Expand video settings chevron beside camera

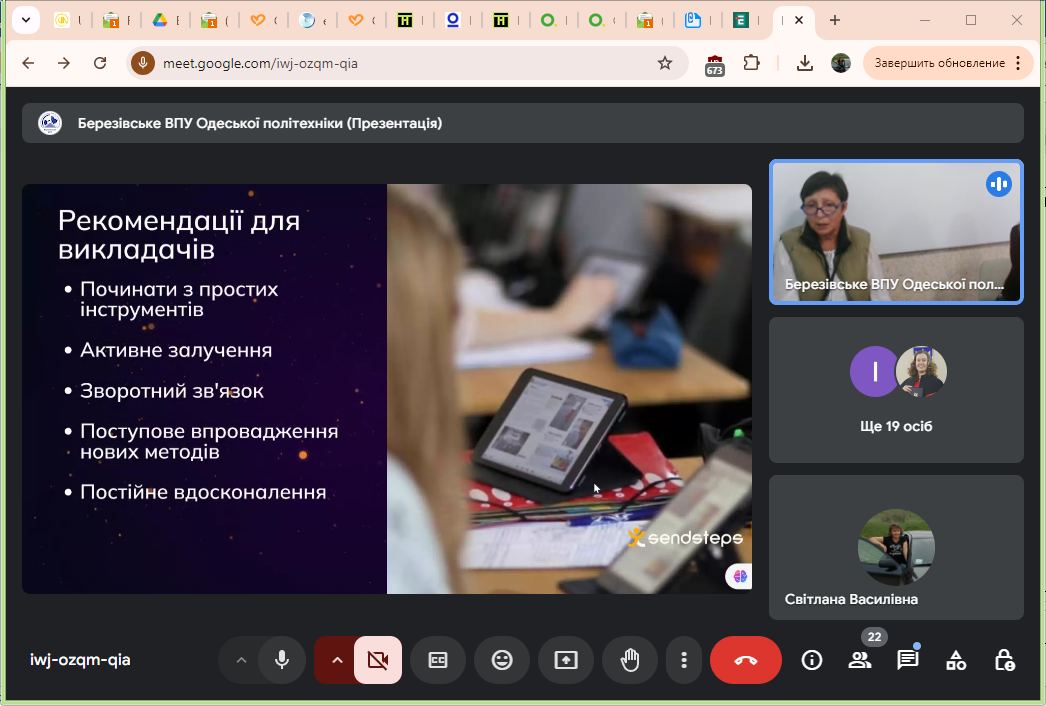coord(336,660)
